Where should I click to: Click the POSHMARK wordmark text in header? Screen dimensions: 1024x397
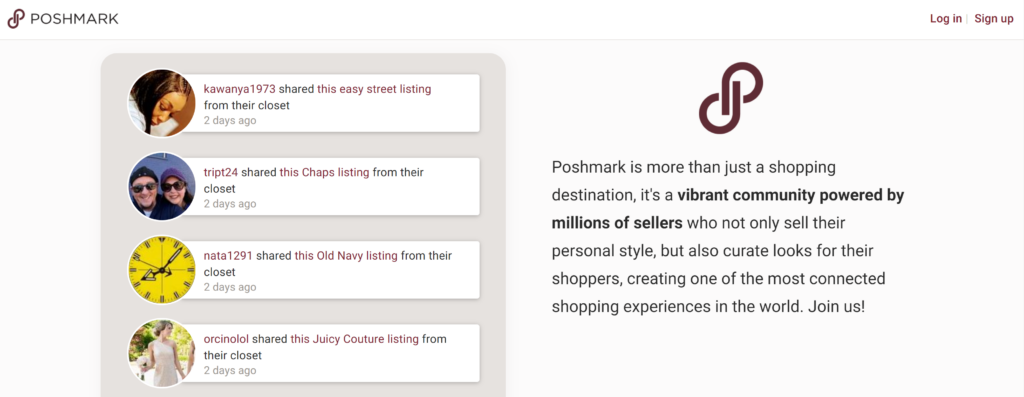click(74, 19)
